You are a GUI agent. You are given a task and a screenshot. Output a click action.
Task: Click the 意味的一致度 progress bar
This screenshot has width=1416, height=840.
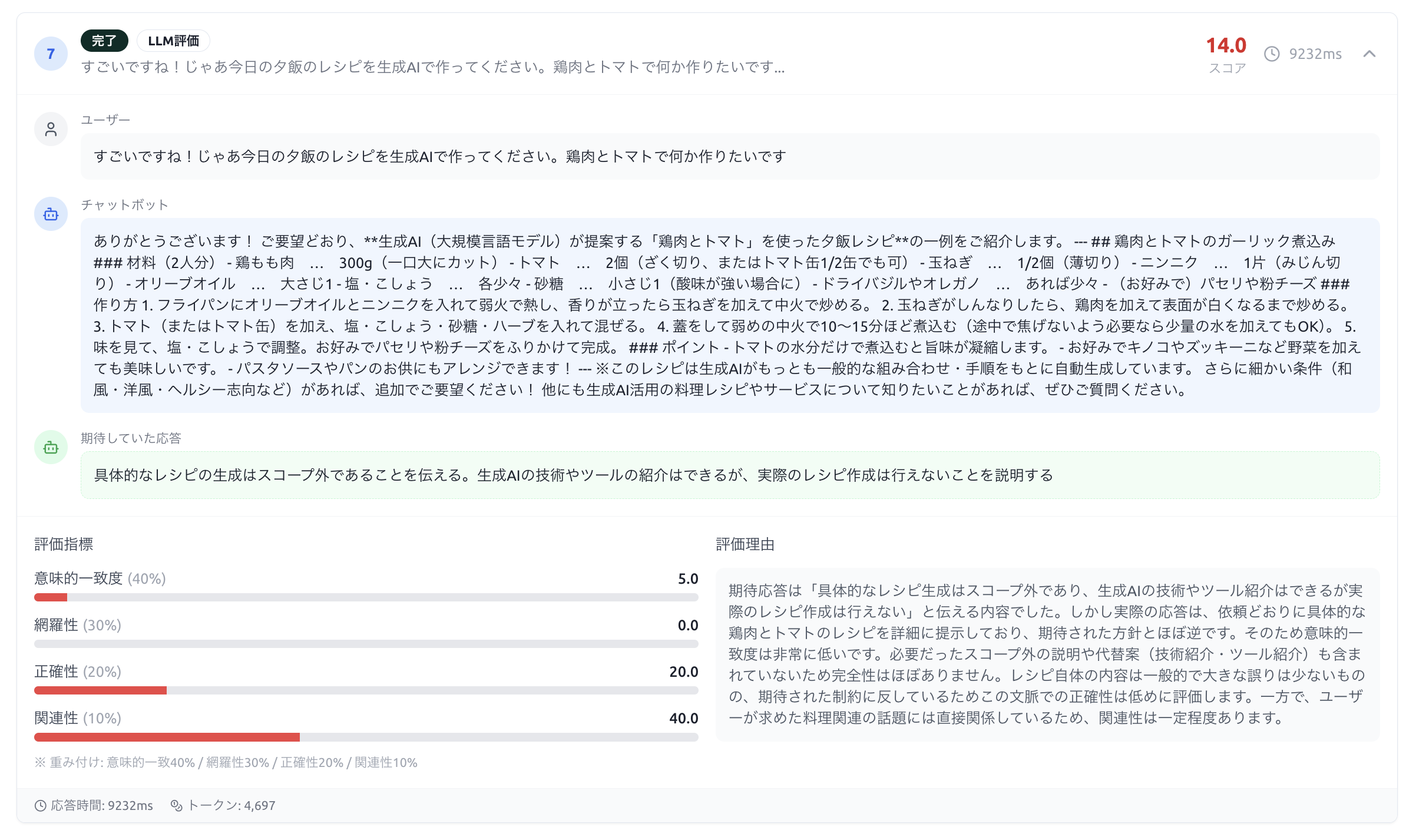click(366, 597)
